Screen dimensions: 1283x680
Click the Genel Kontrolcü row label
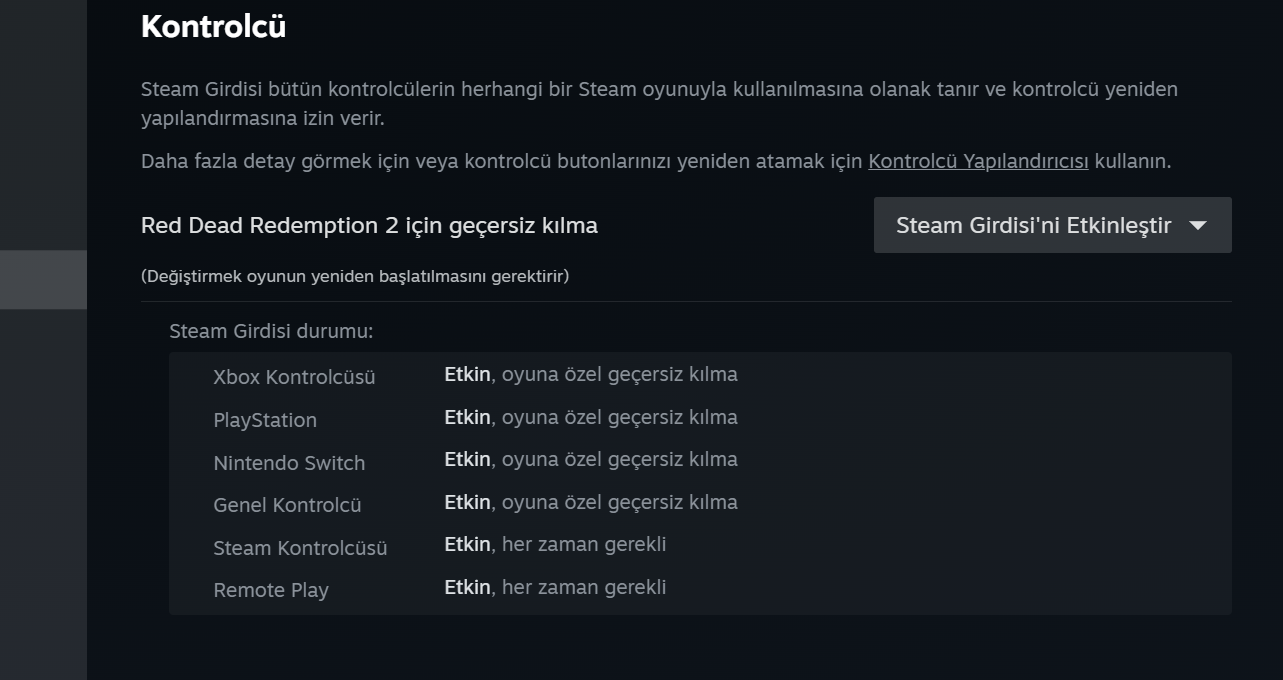[287, 505]
